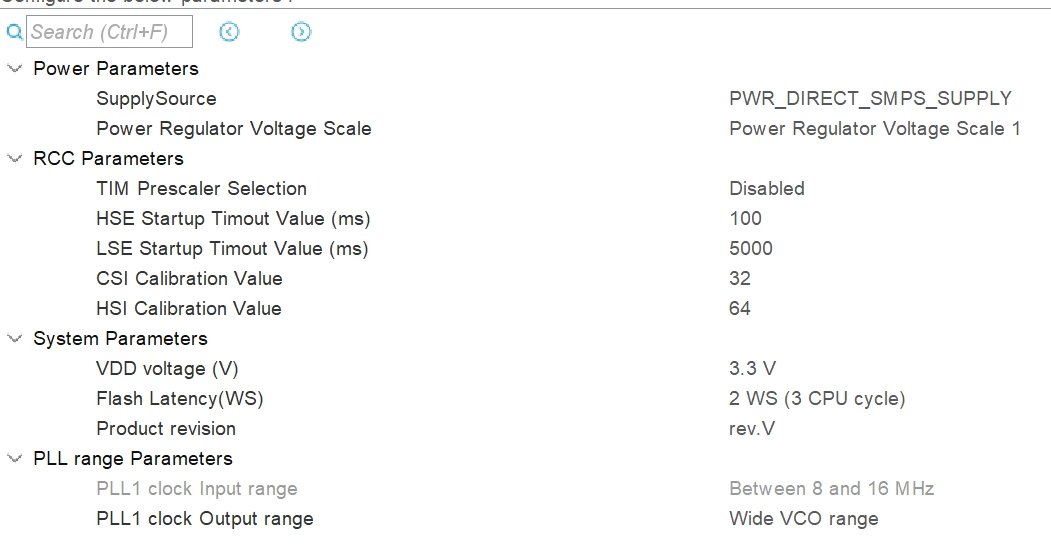The image size is (1051, 545).
Task: Click the magnifier search icon
Action: pos(14,32)
